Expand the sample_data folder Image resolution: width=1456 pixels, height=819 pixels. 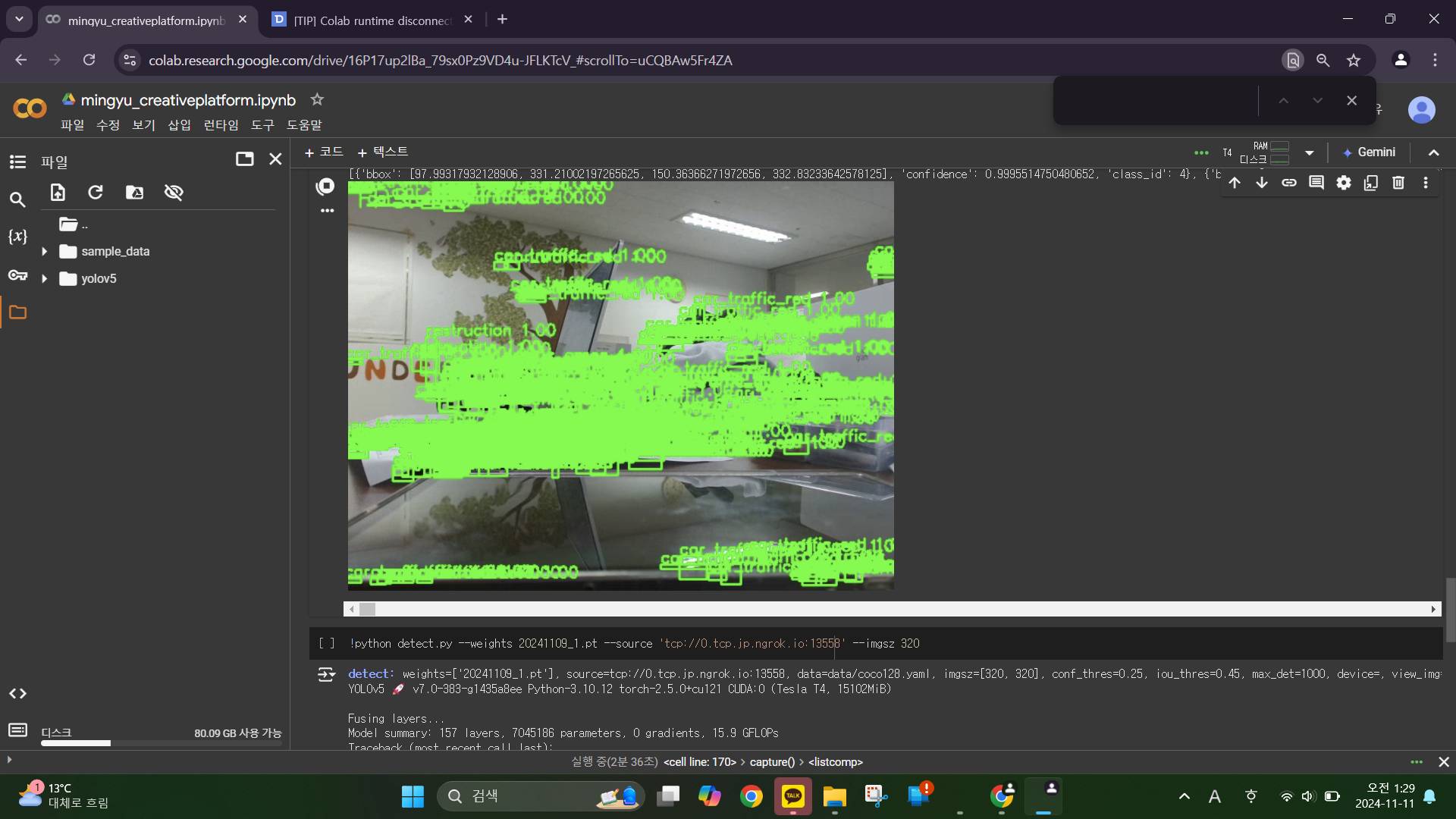coord(44,251)
